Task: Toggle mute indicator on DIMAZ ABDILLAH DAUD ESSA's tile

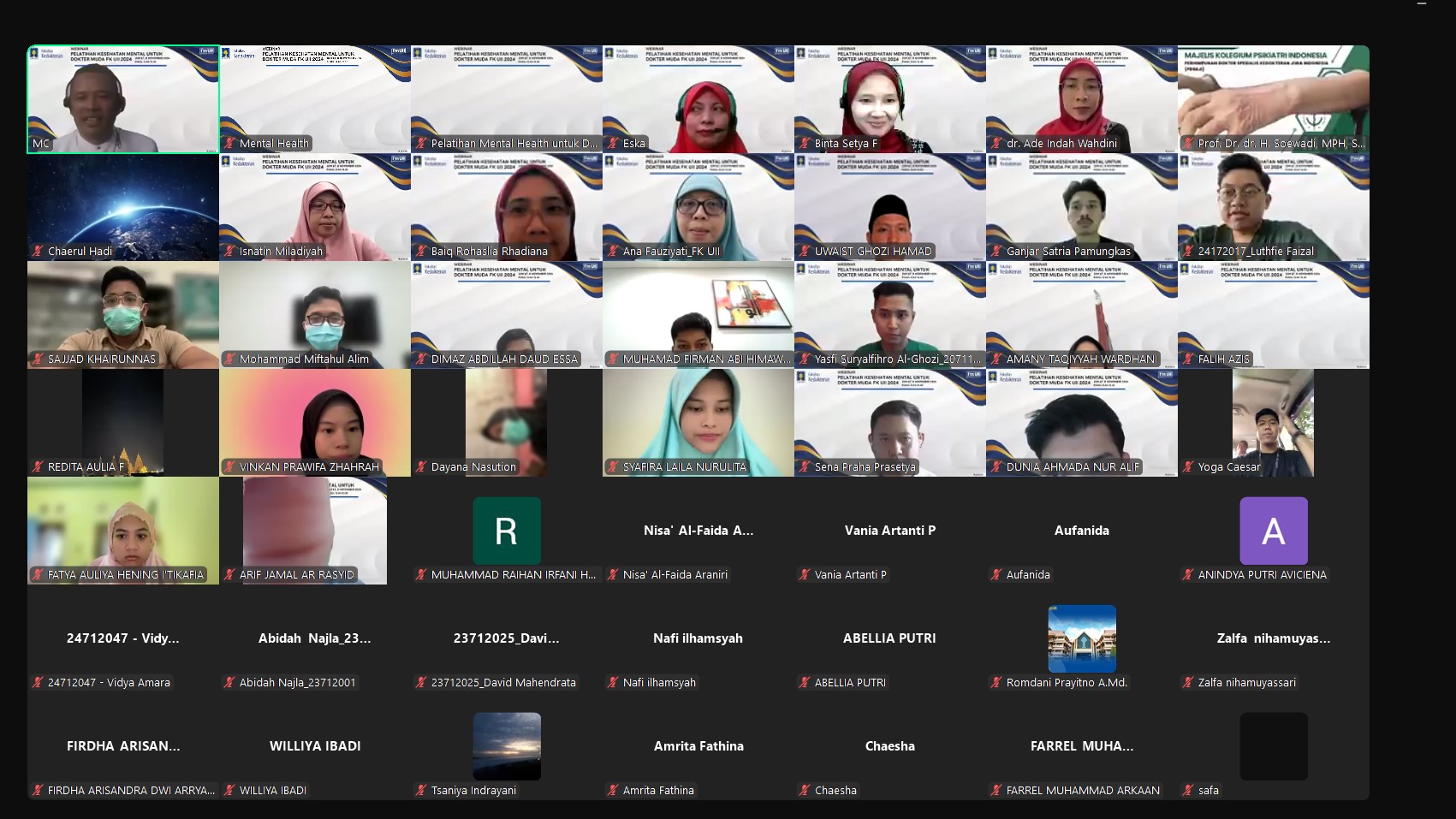Action: [x=421, y=359]
